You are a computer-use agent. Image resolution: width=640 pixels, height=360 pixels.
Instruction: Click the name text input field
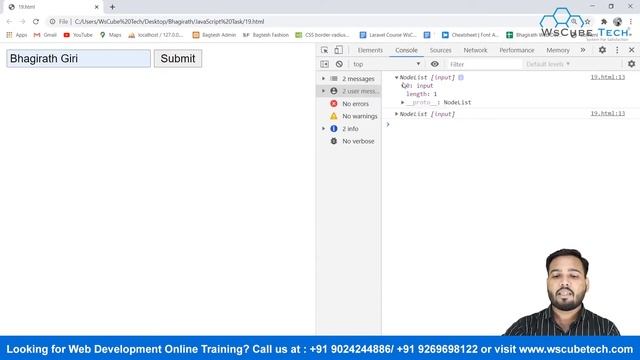tap(78, 58)
